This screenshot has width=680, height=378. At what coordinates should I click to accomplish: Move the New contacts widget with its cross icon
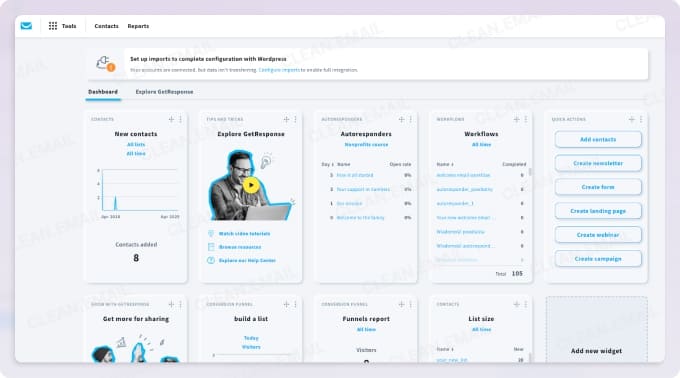pos(171,119)
